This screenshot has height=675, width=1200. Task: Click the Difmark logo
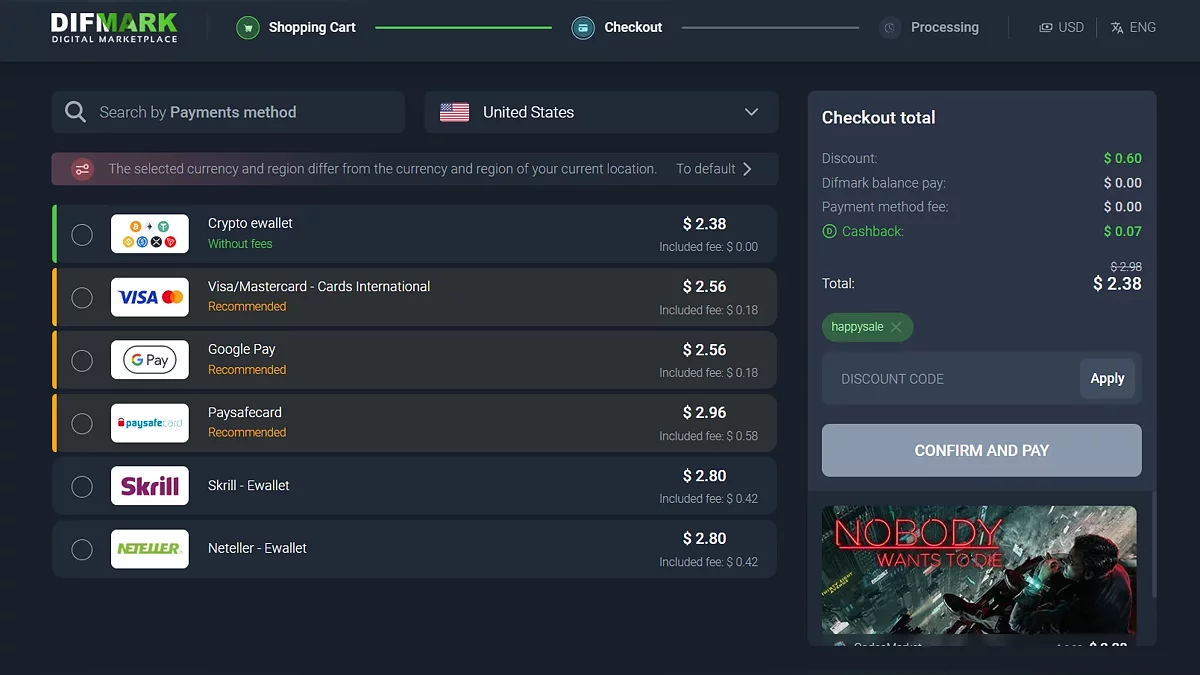coord(114,27)
